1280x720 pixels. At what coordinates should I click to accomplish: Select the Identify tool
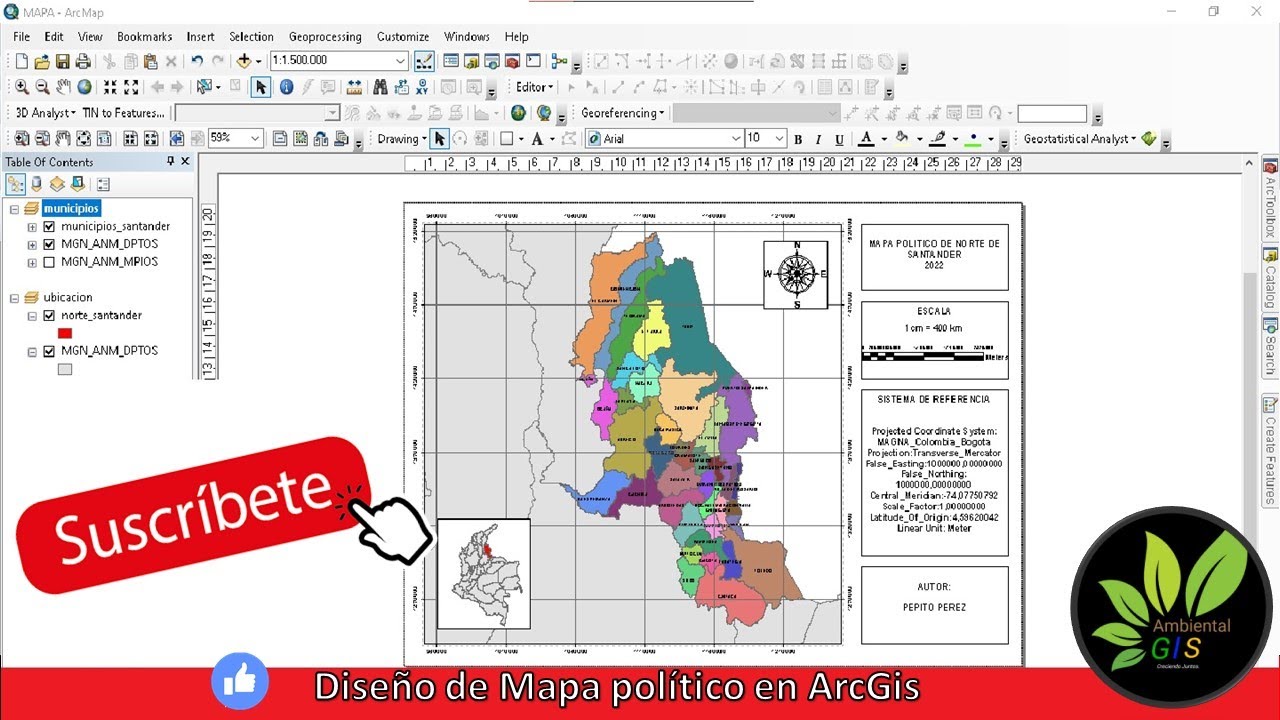[x=286, y=87]
